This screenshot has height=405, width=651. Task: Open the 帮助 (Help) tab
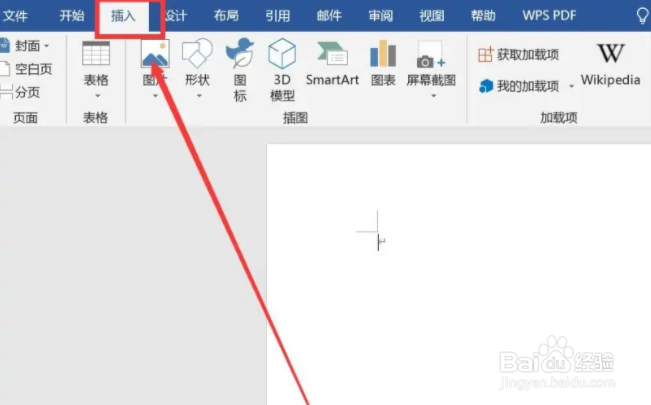pyautogui.click(x=483, y=16)
